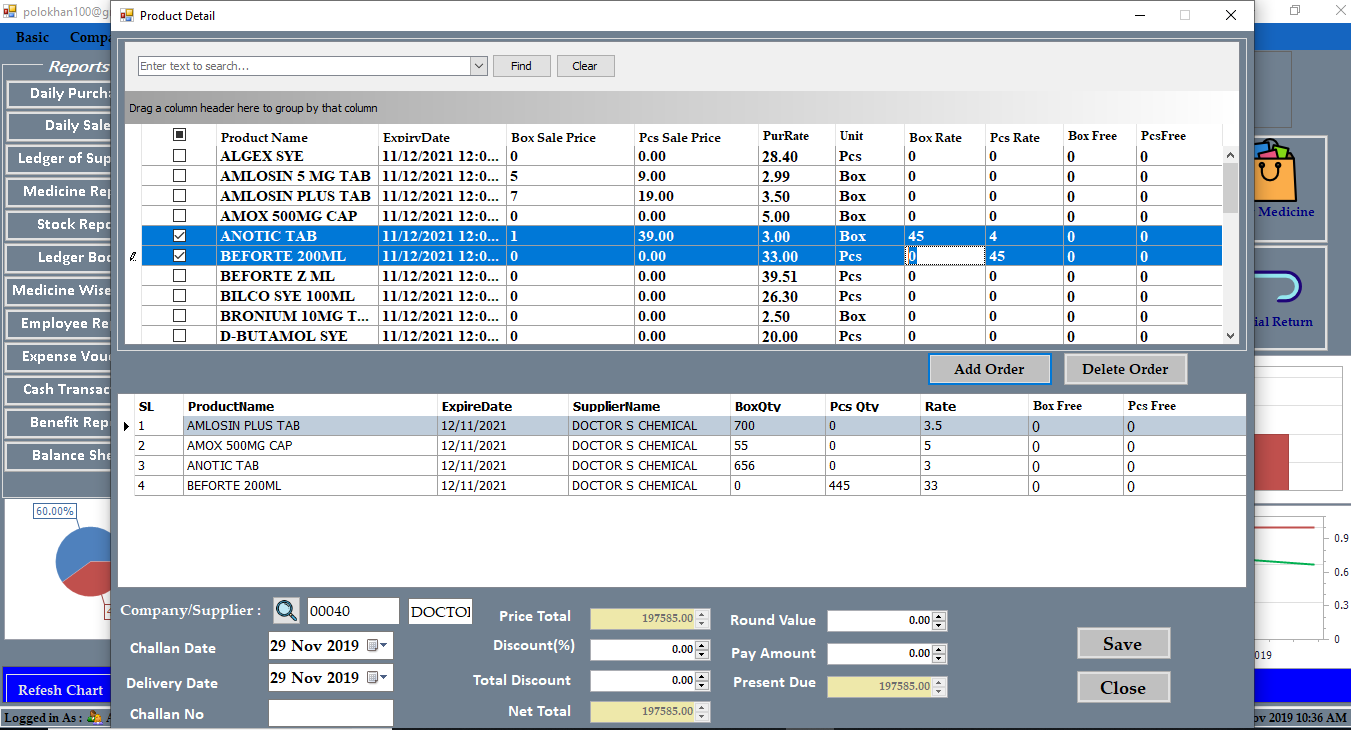1351x730 pixels.
Task: Check the ALGEX SYE row checkbox
Action: tap(180, 156)
